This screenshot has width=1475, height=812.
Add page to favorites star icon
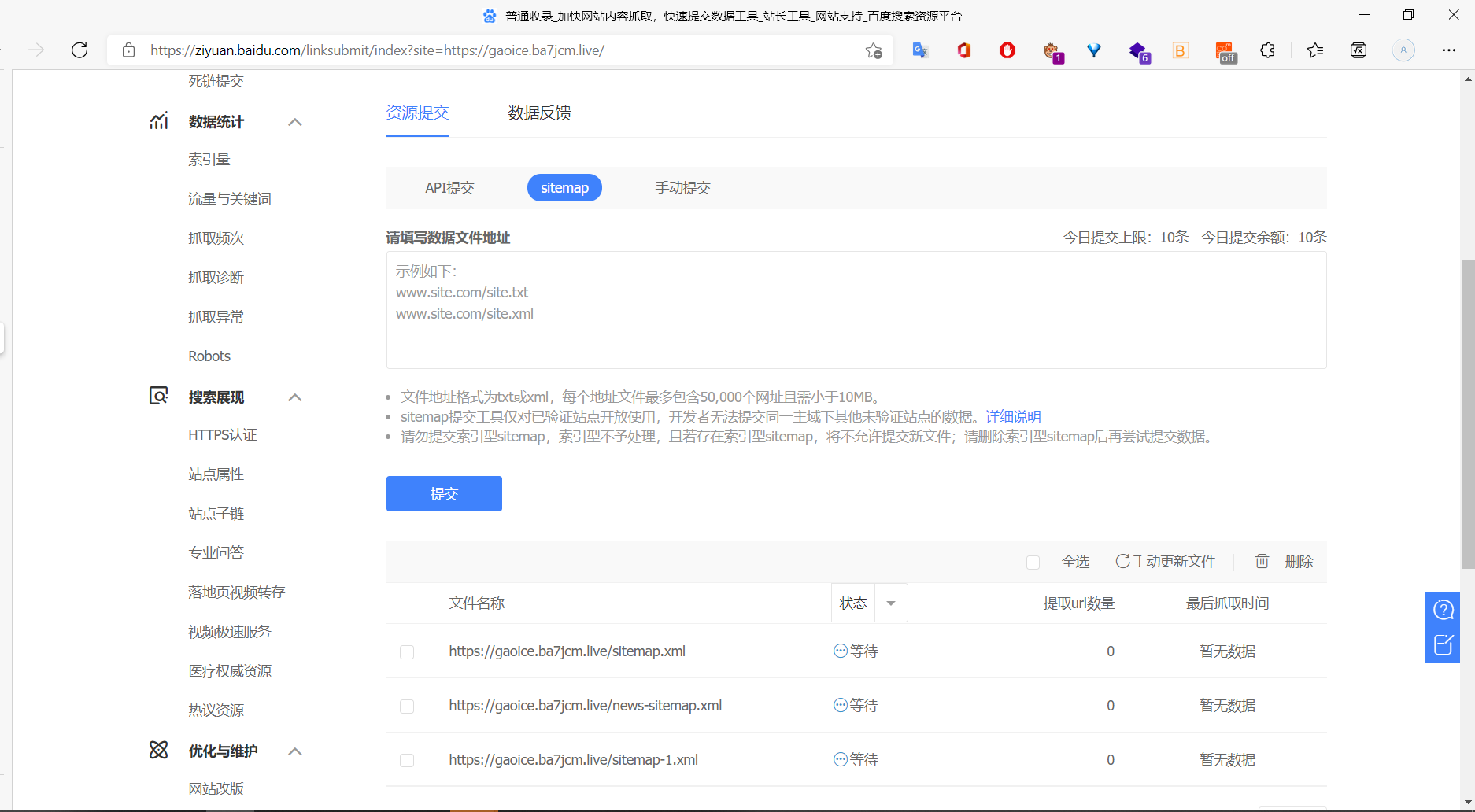[x=874, y=50]
